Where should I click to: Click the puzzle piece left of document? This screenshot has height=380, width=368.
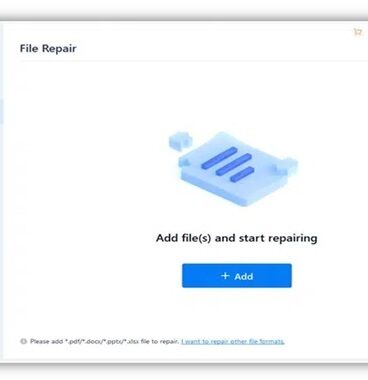click(x=180, y=141)
